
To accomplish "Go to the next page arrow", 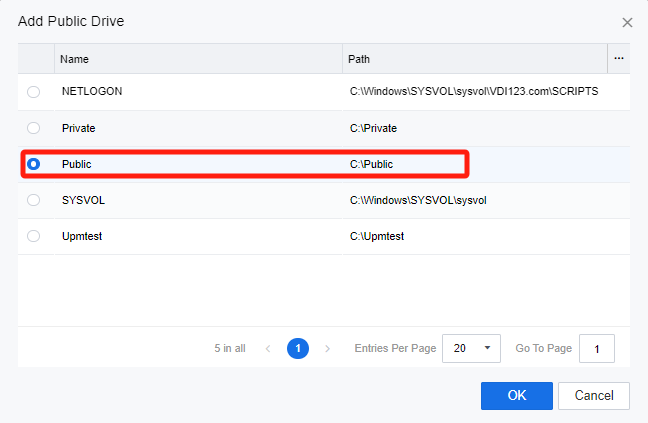I will 328,348.
